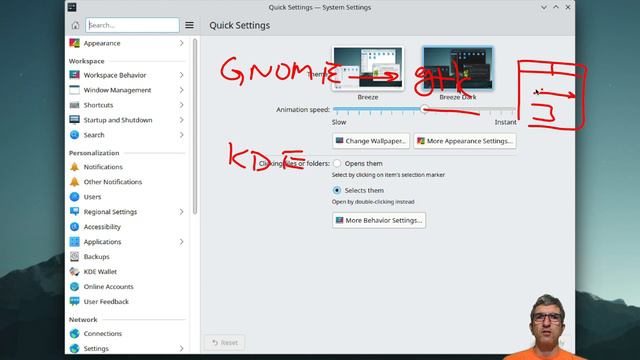This screenshot has width=640, height=360.
Task: Click the Notifications bell icon
Action: 74,167
